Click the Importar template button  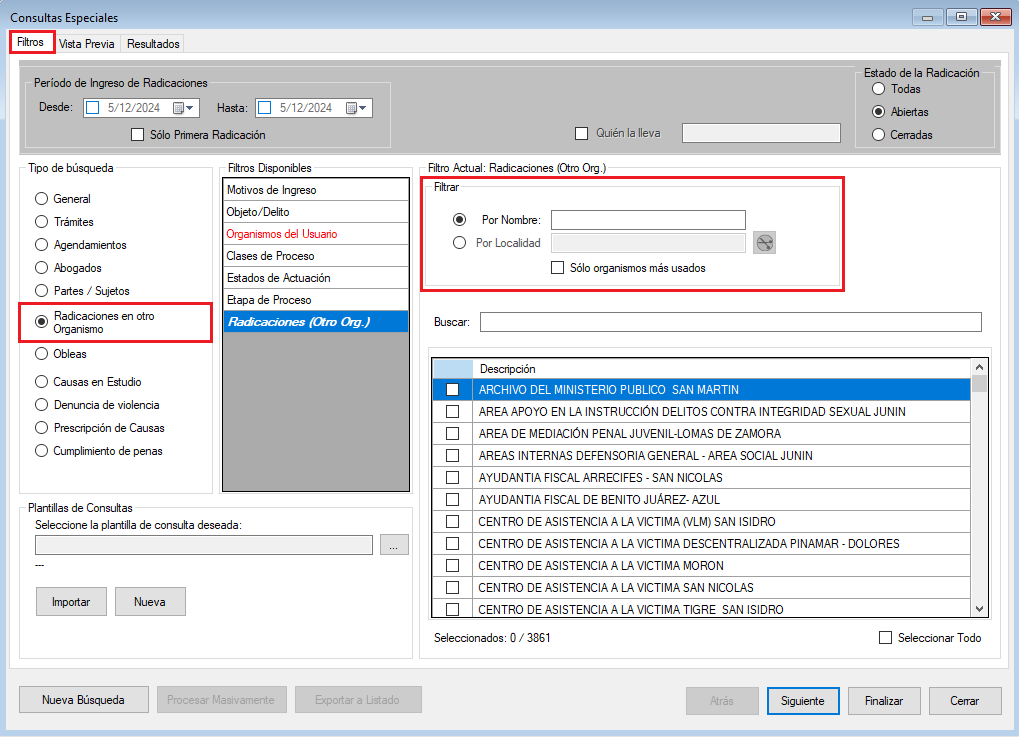coord(71,602)
